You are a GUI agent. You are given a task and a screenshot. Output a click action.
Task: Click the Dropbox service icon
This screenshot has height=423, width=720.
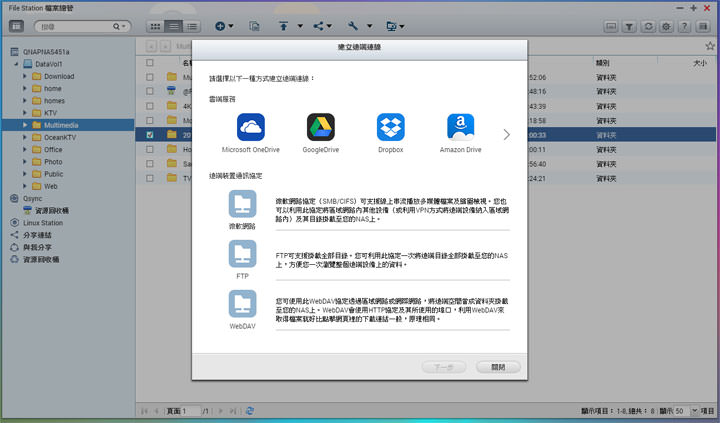(390, 128)
